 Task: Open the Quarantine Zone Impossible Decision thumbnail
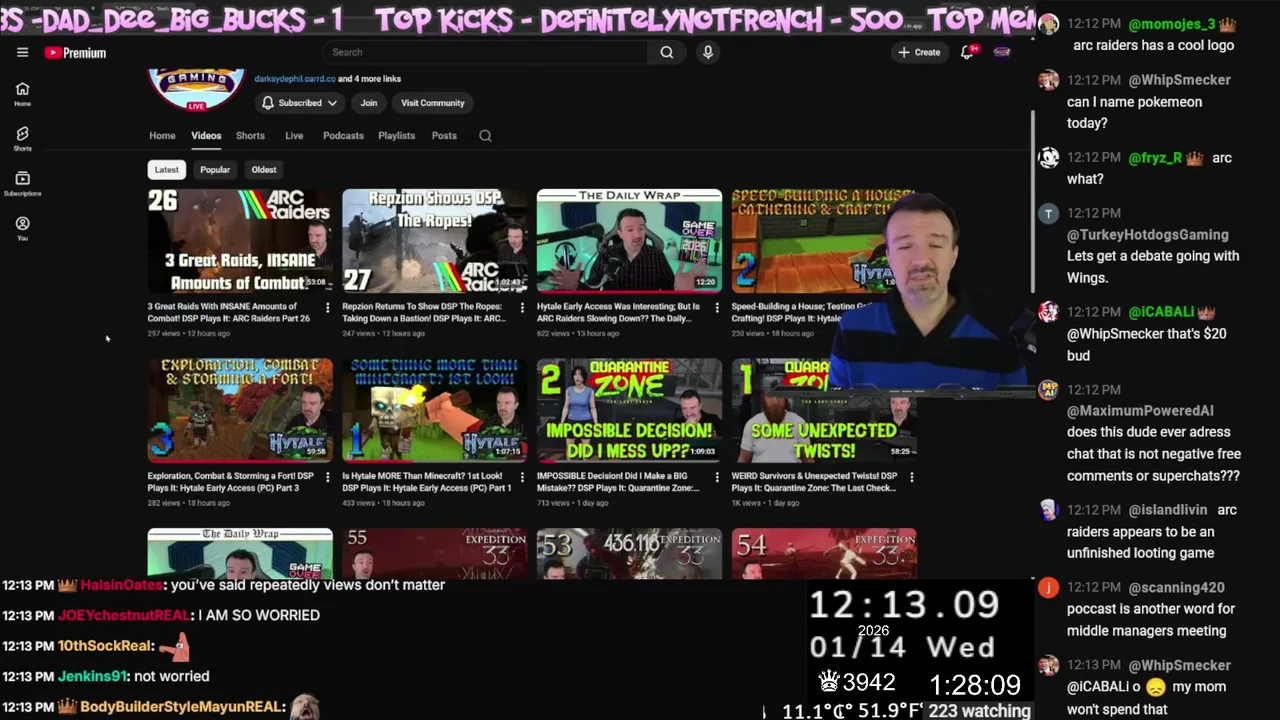tap(629, 410)
